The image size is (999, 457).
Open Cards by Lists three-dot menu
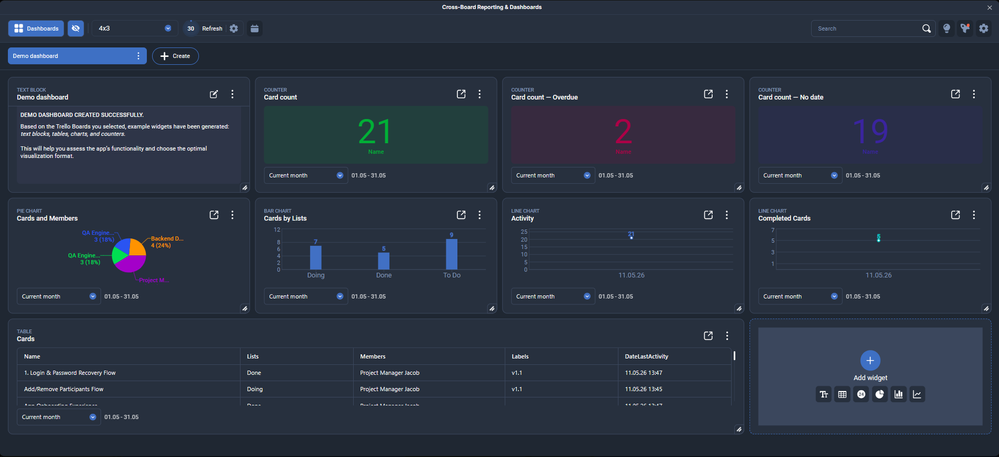pyautogui.click(x=480, y=215)
